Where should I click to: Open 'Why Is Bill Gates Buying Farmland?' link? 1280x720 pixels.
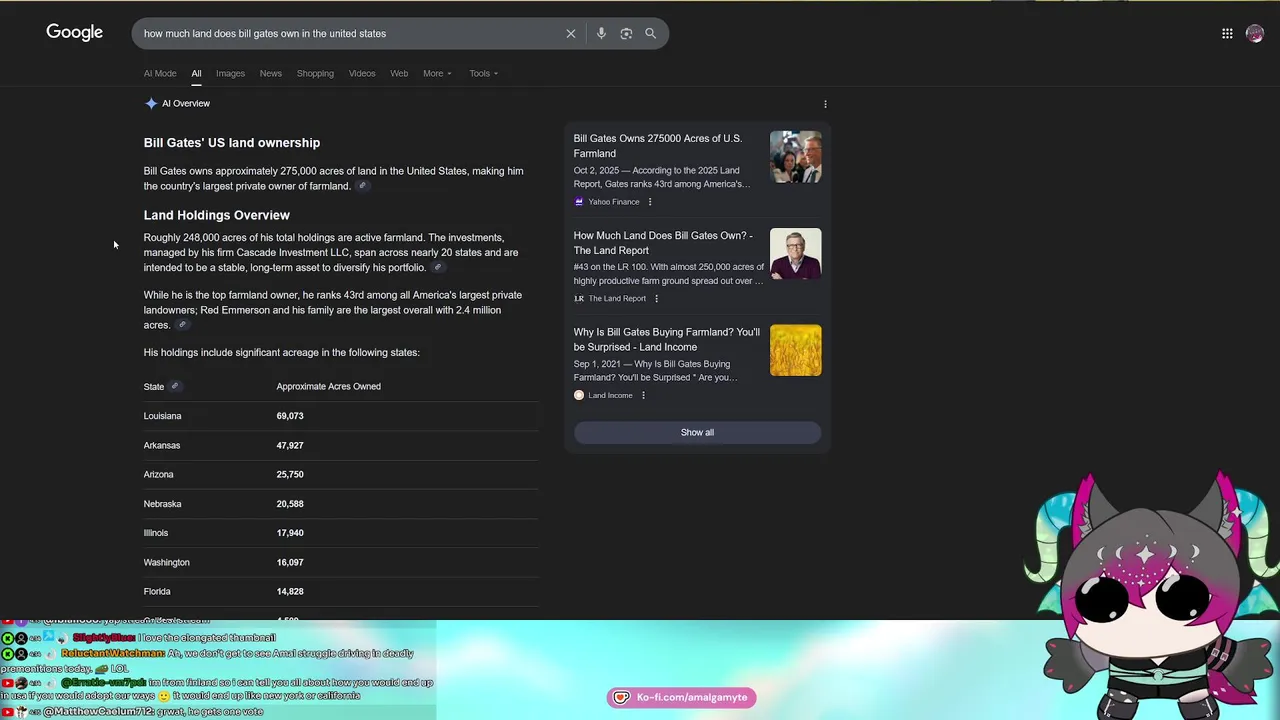(x=666, y=340)
